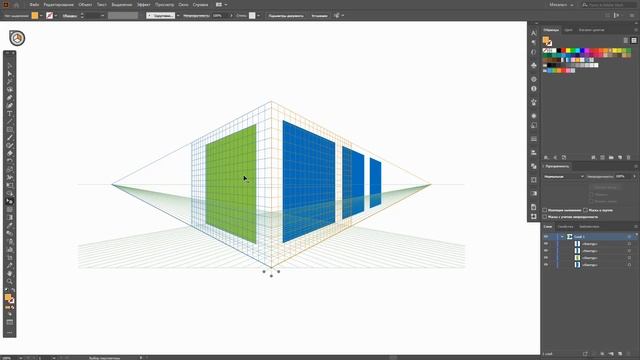Open the Character panel icon in dock

tap(533, 33)
